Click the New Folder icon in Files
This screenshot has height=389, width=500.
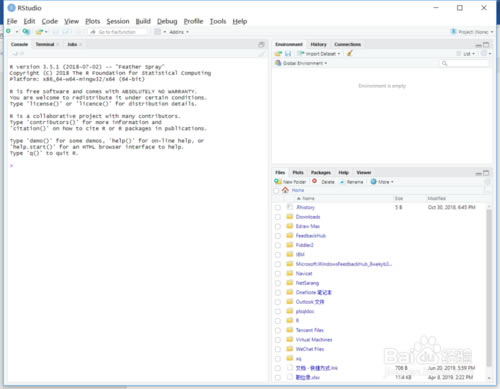278,182
